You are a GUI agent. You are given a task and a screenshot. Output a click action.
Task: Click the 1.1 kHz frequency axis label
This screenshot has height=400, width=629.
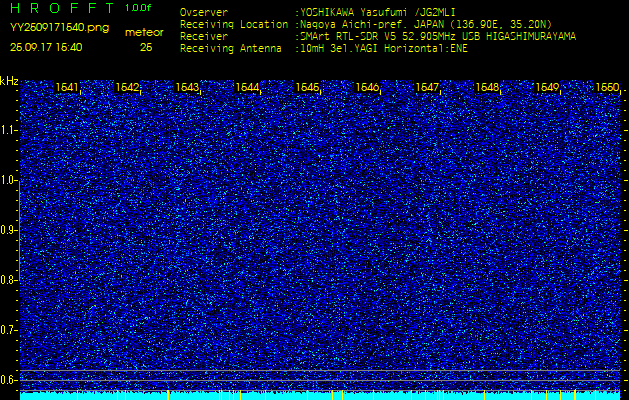pyautogui.click(x=8, y=130)
